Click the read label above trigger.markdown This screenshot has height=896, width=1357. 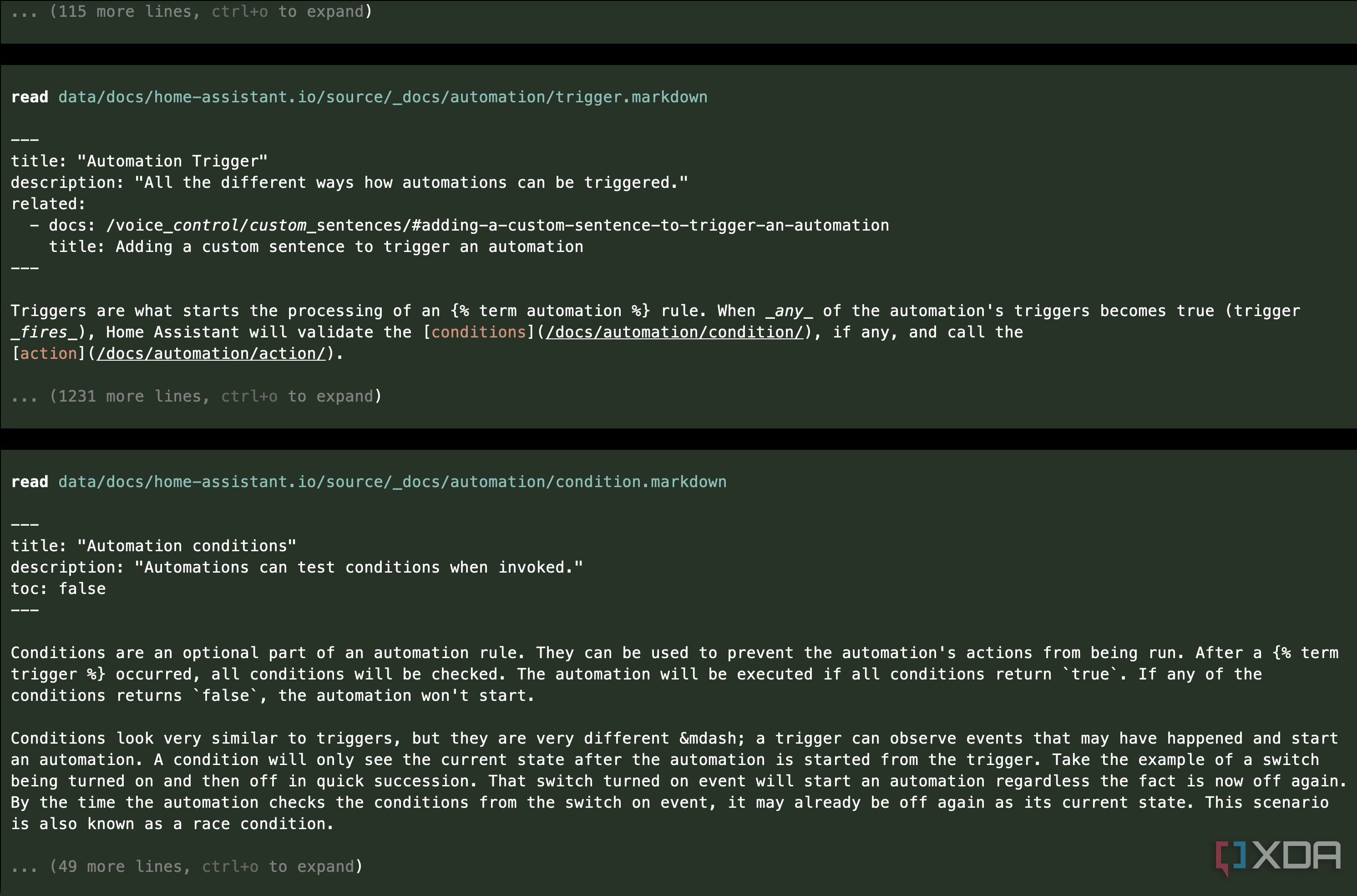coord(30,97)
